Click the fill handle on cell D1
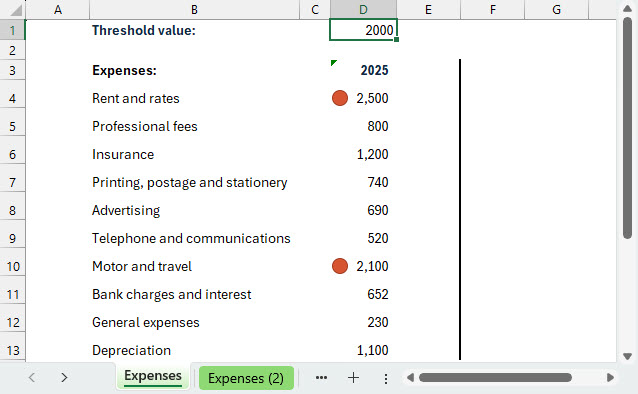 (397, 39)
